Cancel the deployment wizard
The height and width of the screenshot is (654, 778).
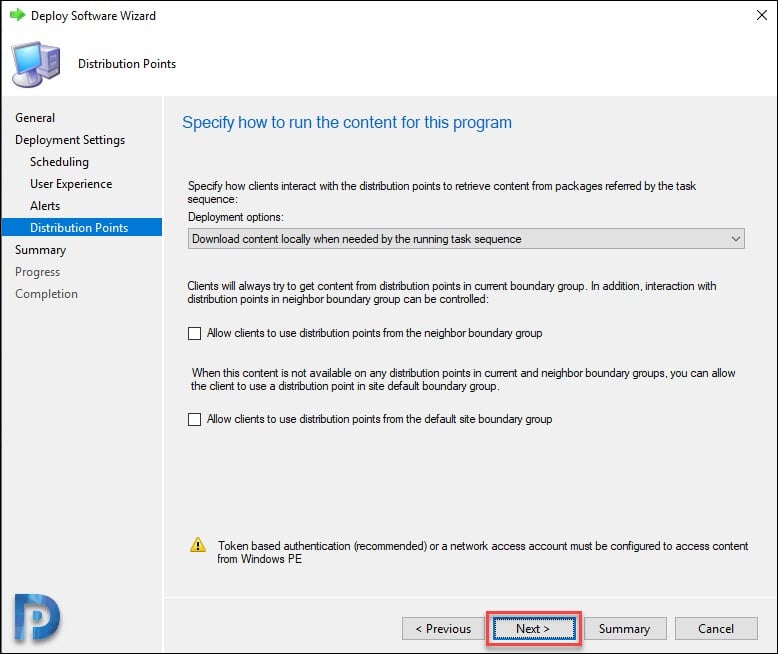pyautogui.click(x=715, y=629)
